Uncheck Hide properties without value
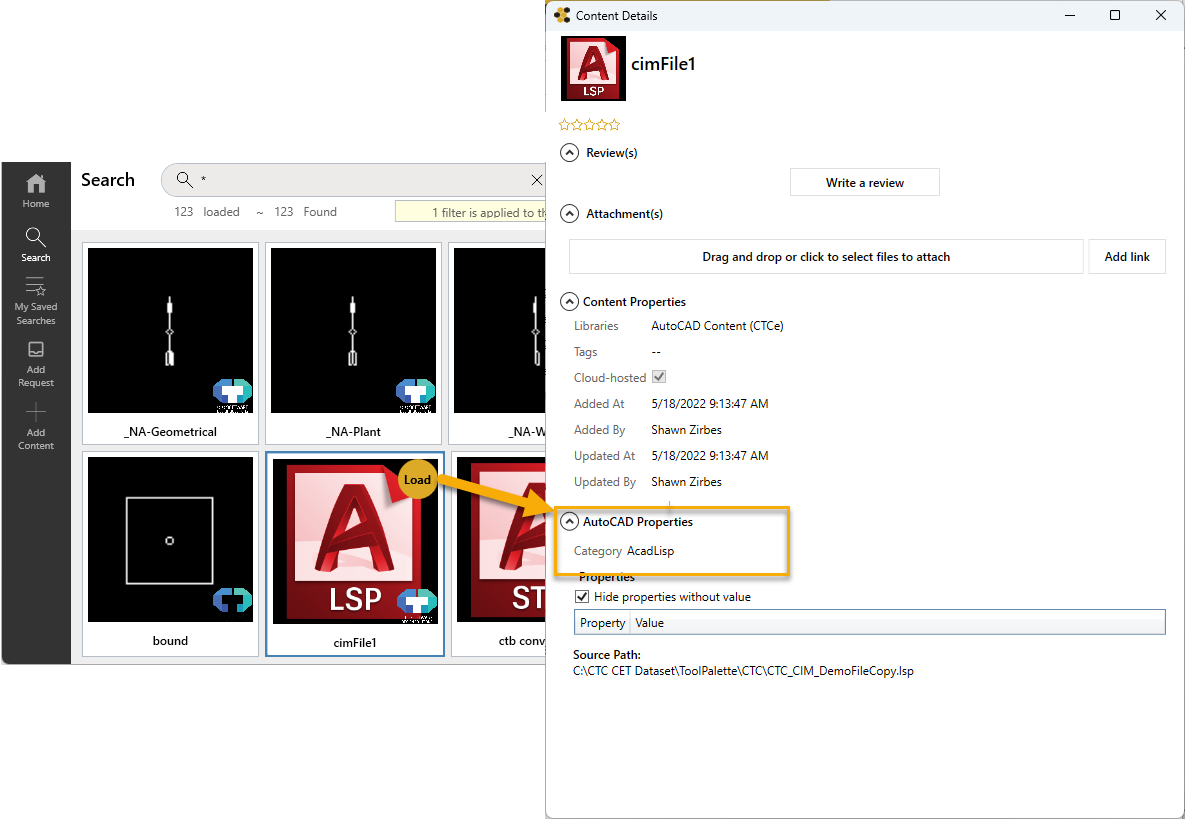Screen dimensions: 1185x819 point(582,596)
